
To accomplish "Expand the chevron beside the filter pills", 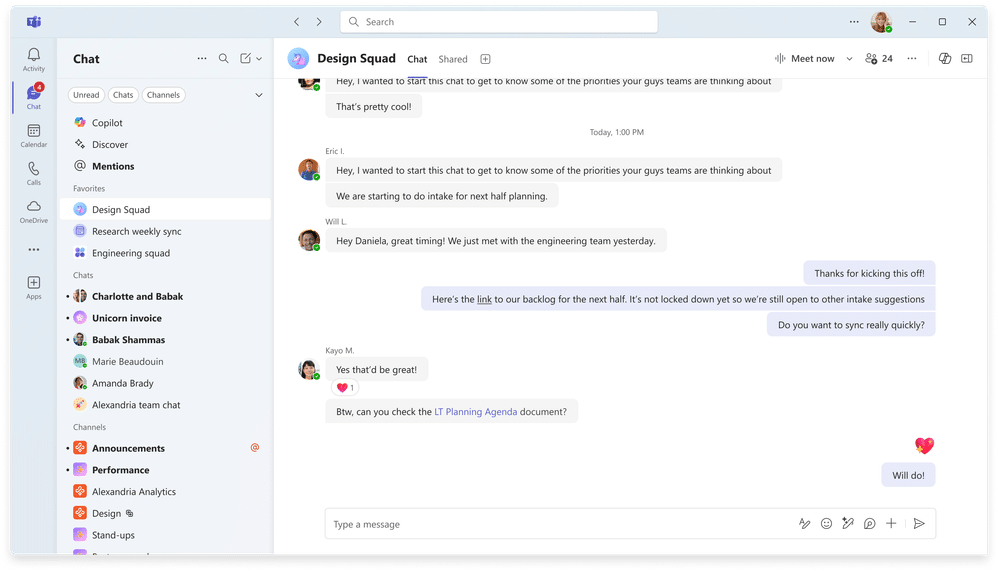I will [259, 95].
